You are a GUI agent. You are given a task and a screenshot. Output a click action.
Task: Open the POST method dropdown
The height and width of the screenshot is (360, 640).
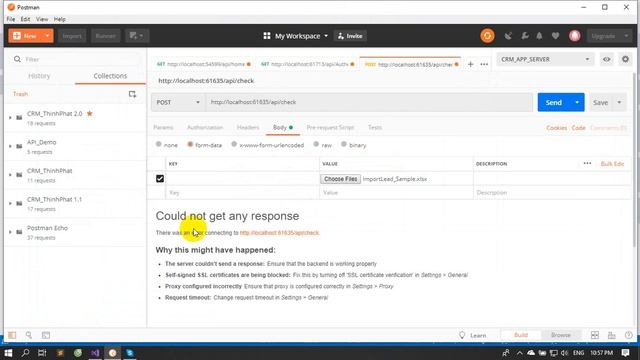coord(178,102)
